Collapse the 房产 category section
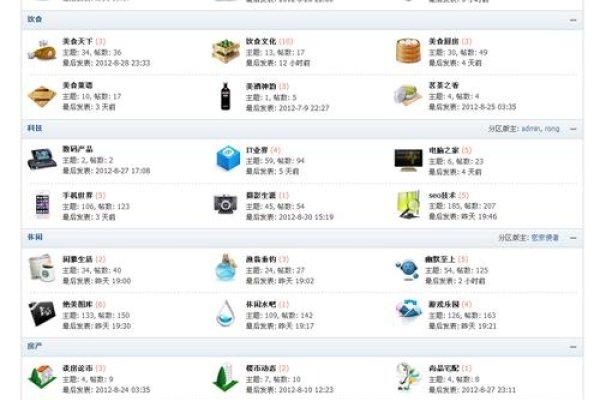Viewport: 600px width, 400px height. (x=573, y=346)
